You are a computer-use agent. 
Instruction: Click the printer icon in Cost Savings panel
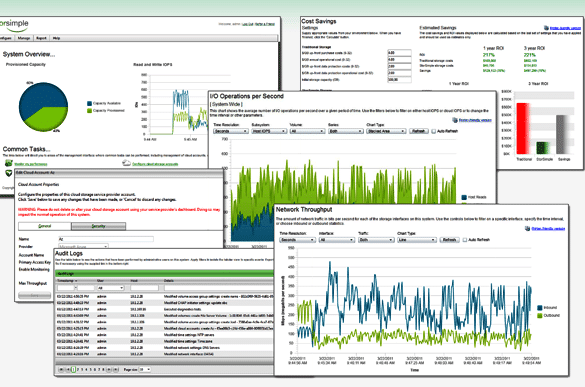tap(546, 28)
